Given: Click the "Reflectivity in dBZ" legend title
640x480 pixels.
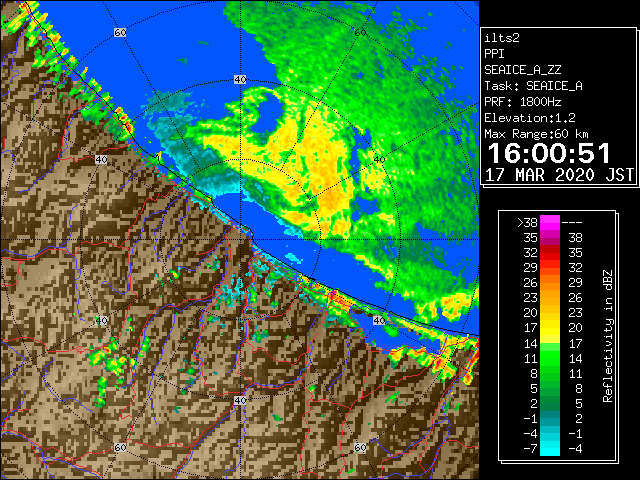Looking at the screenshot, I should point(608,336).
